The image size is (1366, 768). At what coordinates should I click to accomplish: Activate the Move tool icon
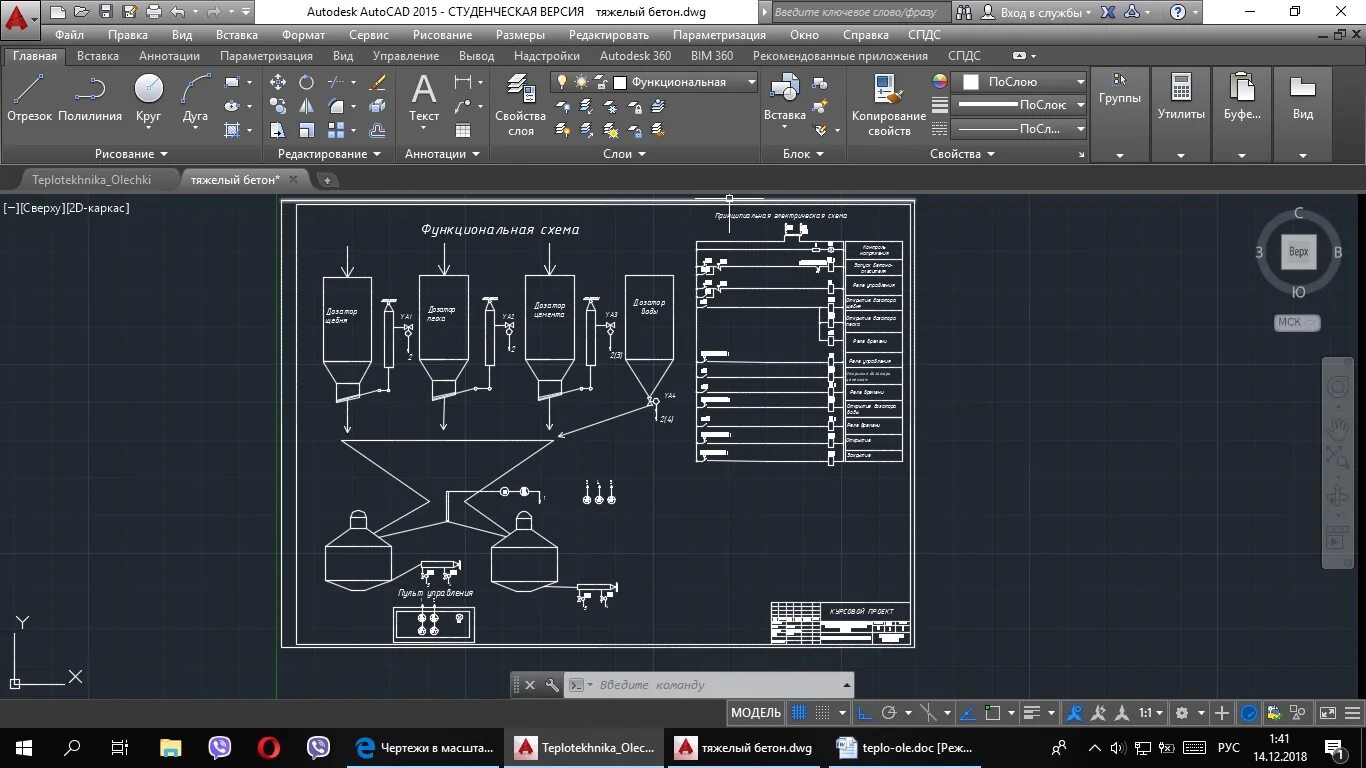(x=278, y=82)
